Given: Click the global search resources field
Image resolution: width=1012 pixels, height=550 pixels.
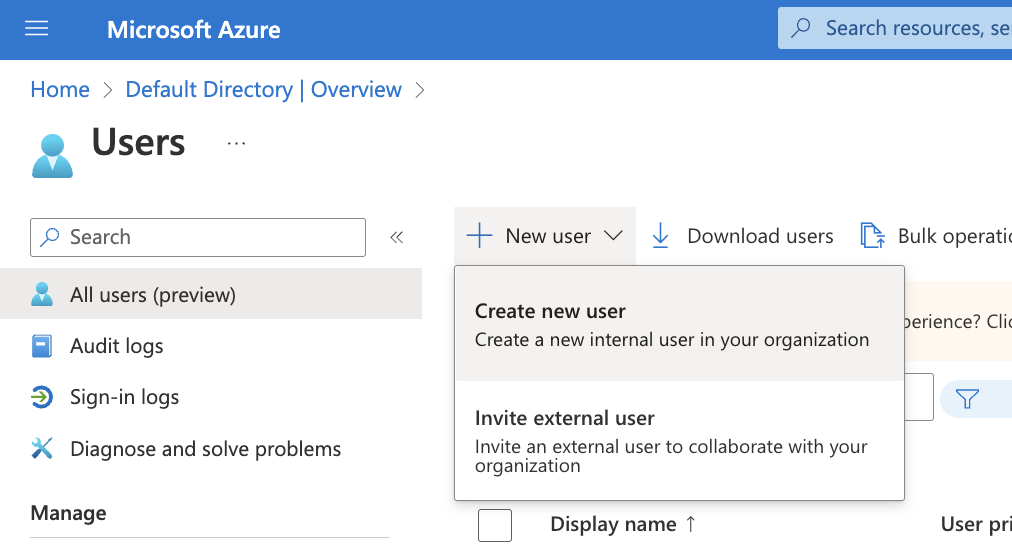Looking at the screenshot, I should click(895, 28).
